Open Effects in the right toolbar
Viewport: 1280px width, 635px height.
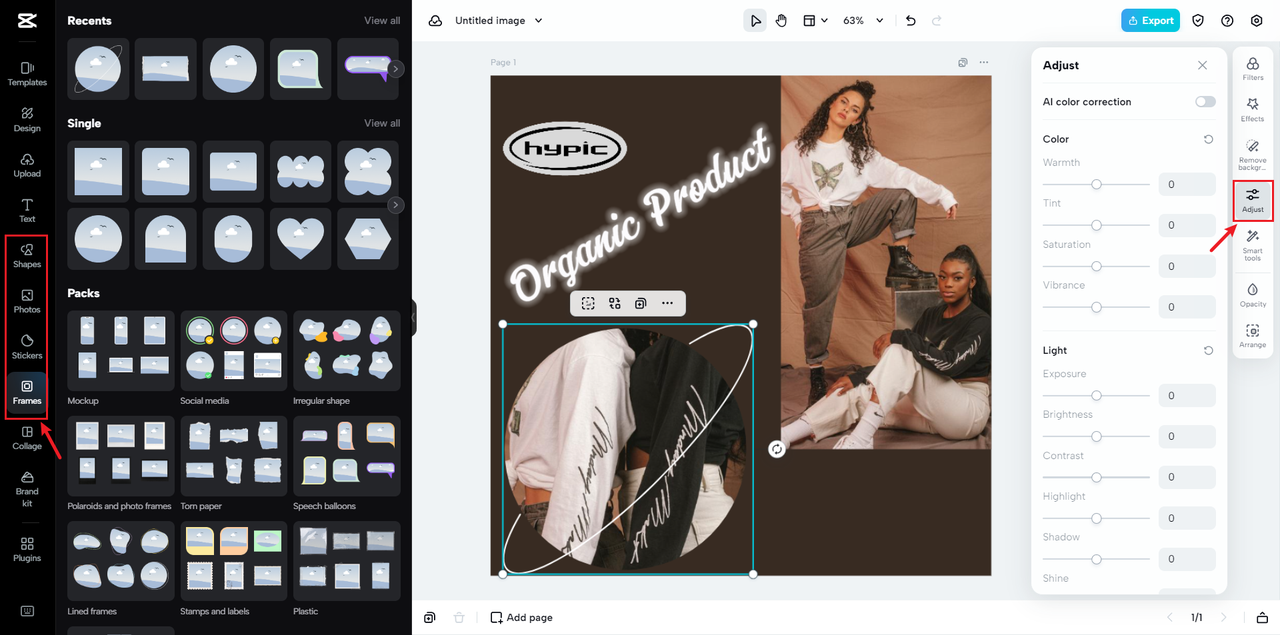pos(1252,110)
